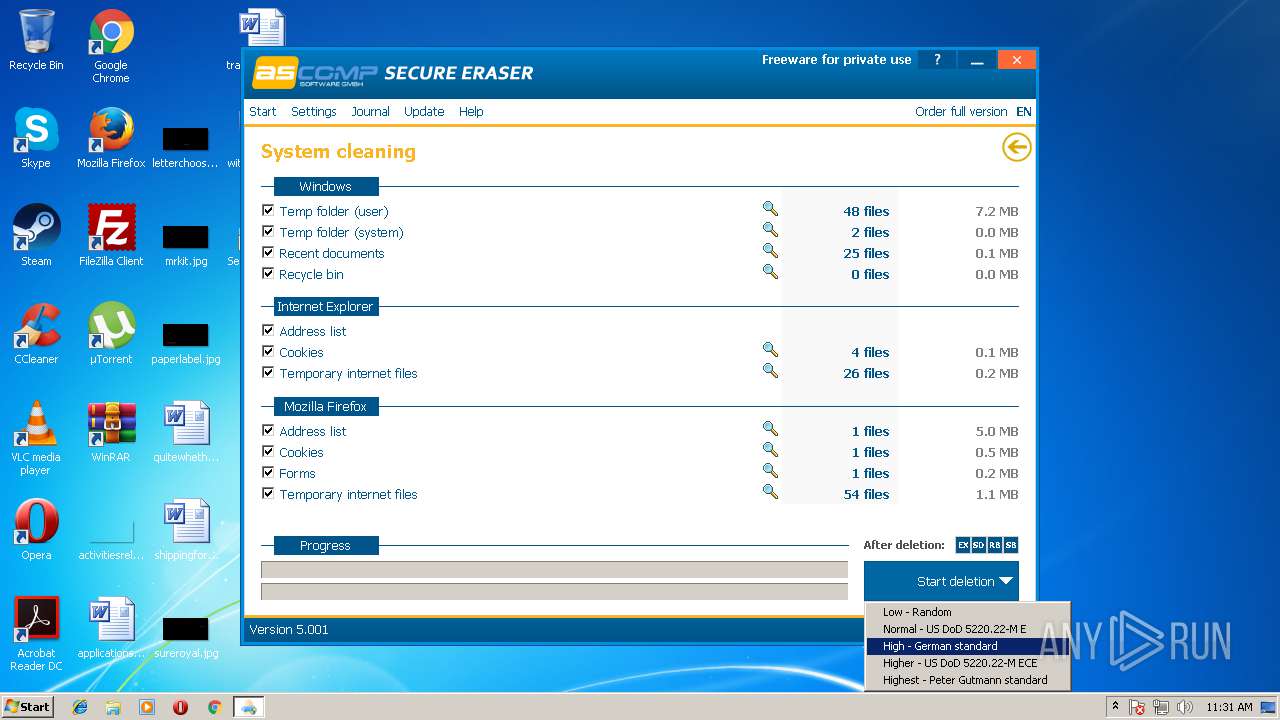Viewport: 1280px width, 720px height.
Task: Switch language via EN selector
Action: tap(1024, 112)
